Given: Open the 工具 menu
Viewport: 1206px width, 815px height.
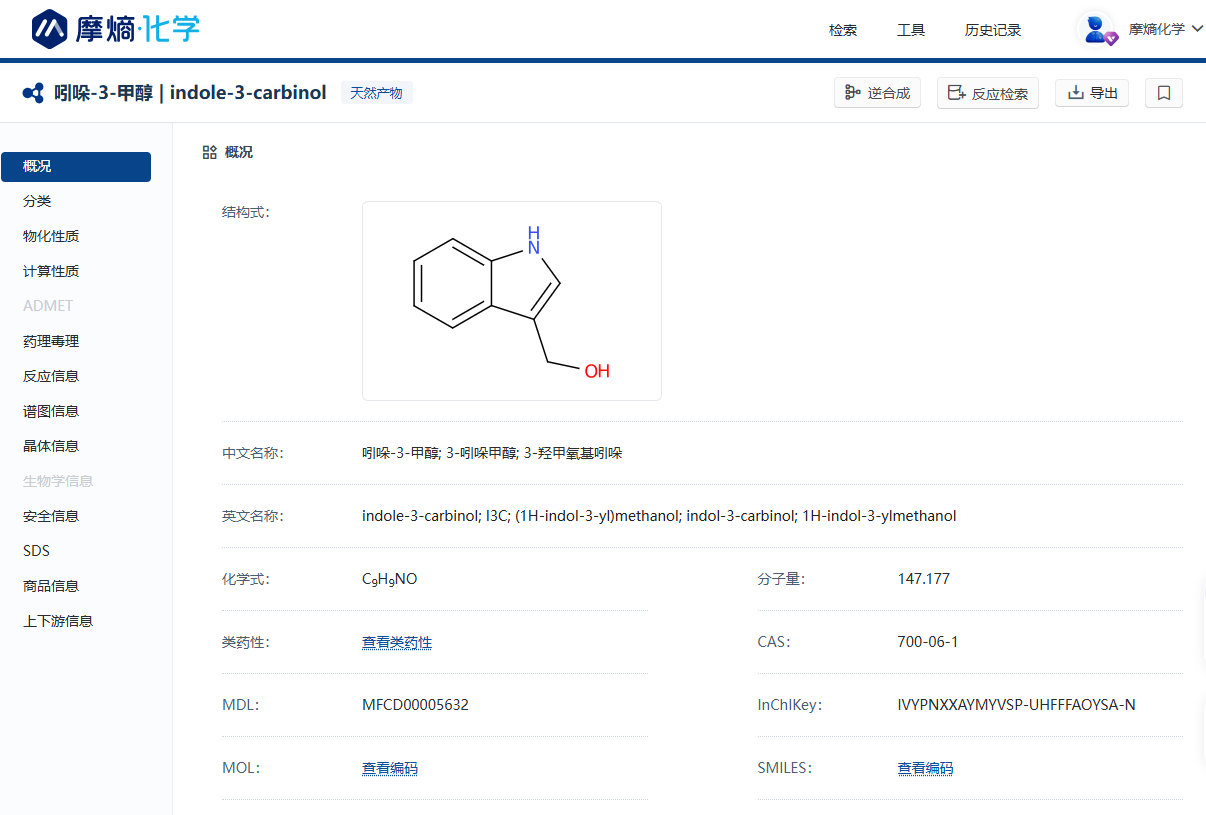Looking at the screenshot, I should point(911,30).
